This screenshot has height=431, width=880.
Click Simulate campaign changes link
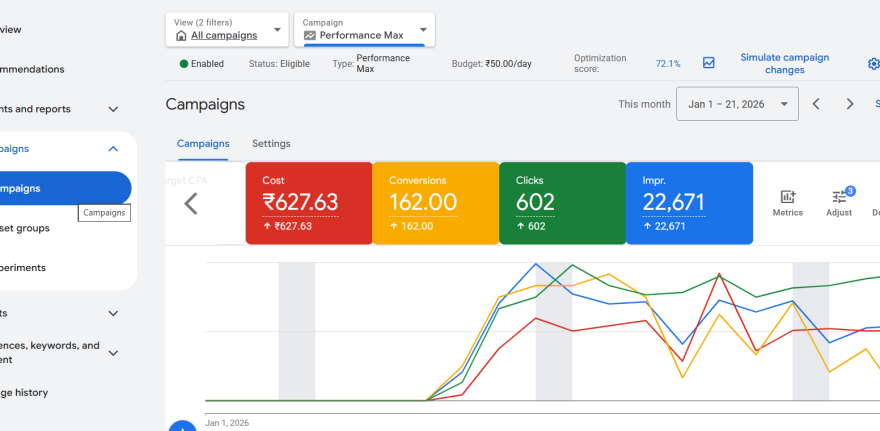pos(784,64)
